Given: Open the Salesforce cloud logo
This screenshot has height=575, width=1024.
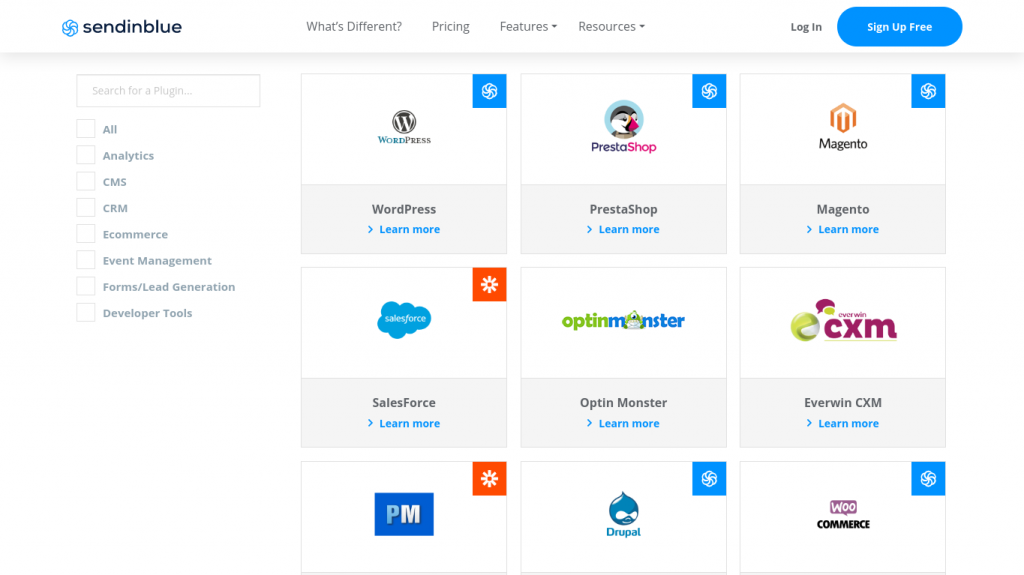Looking at the screenshot, I should point(404,320).
